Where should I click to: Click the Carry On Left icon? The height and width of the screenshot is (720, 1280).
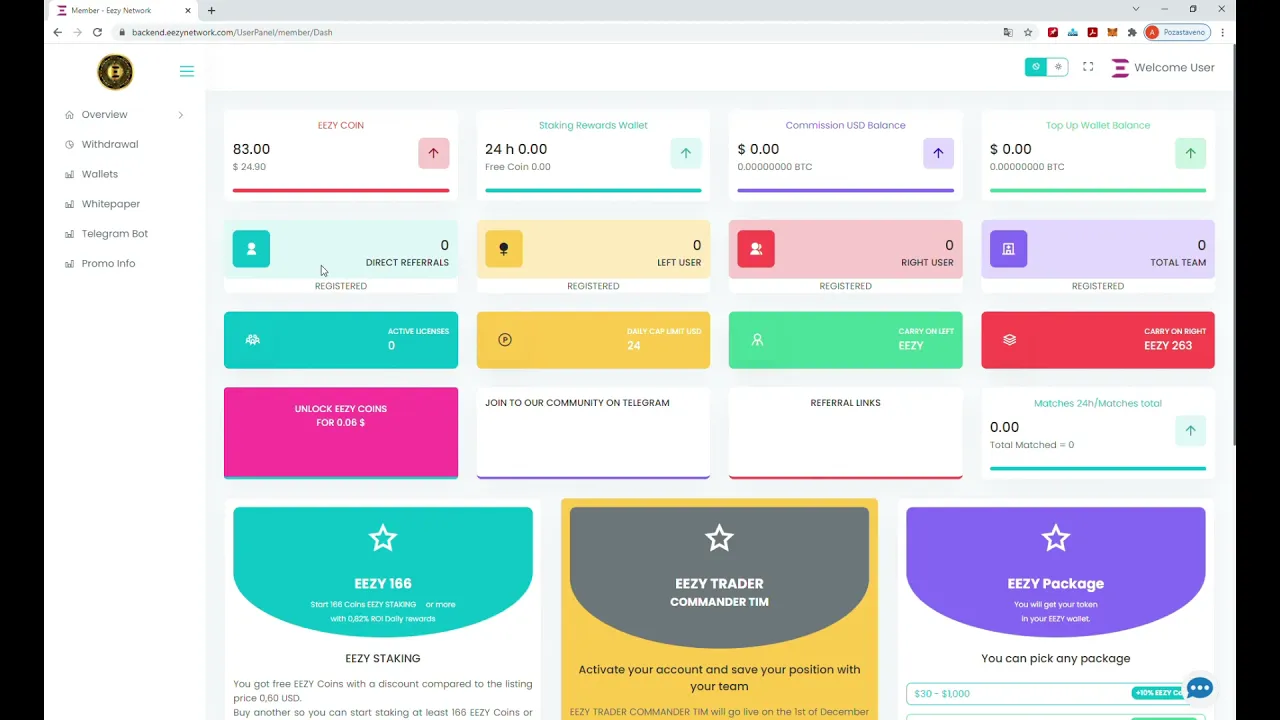pos(757,340)
